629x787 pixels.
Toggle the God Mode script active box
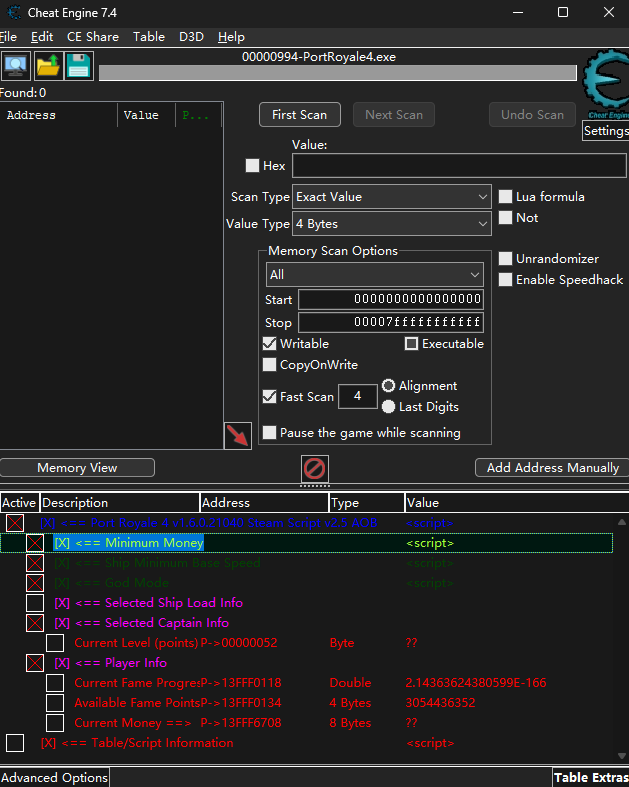(x=35, y=583)
